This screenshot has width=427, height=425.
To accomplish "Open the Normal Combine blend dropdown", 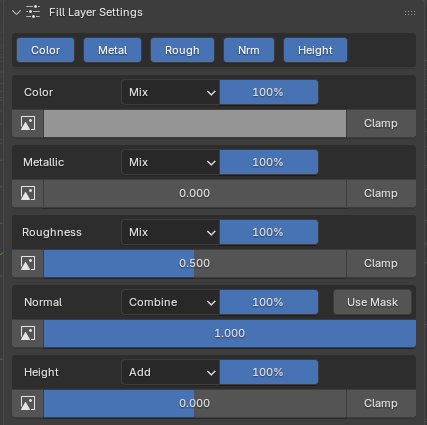I will click(171, 302).
